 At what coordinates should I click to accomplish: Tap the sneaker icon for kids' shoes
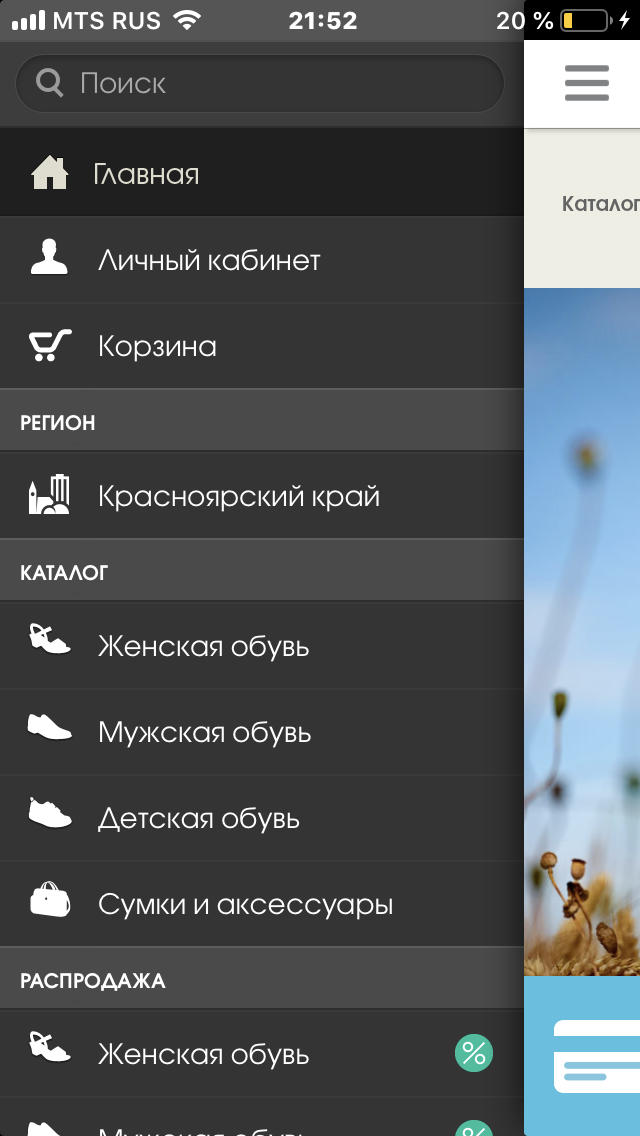[x=49, y=813]
